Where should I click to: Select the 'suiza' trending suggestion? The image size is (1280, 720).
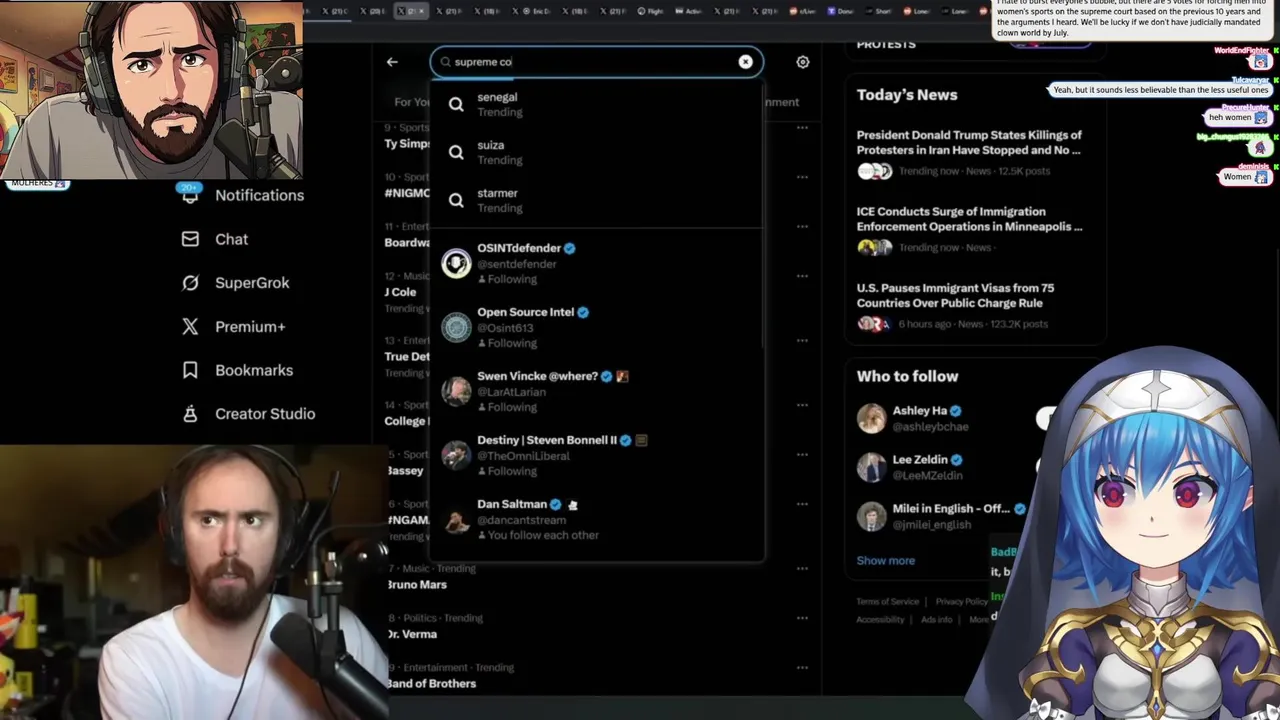(x=596, y=152)
